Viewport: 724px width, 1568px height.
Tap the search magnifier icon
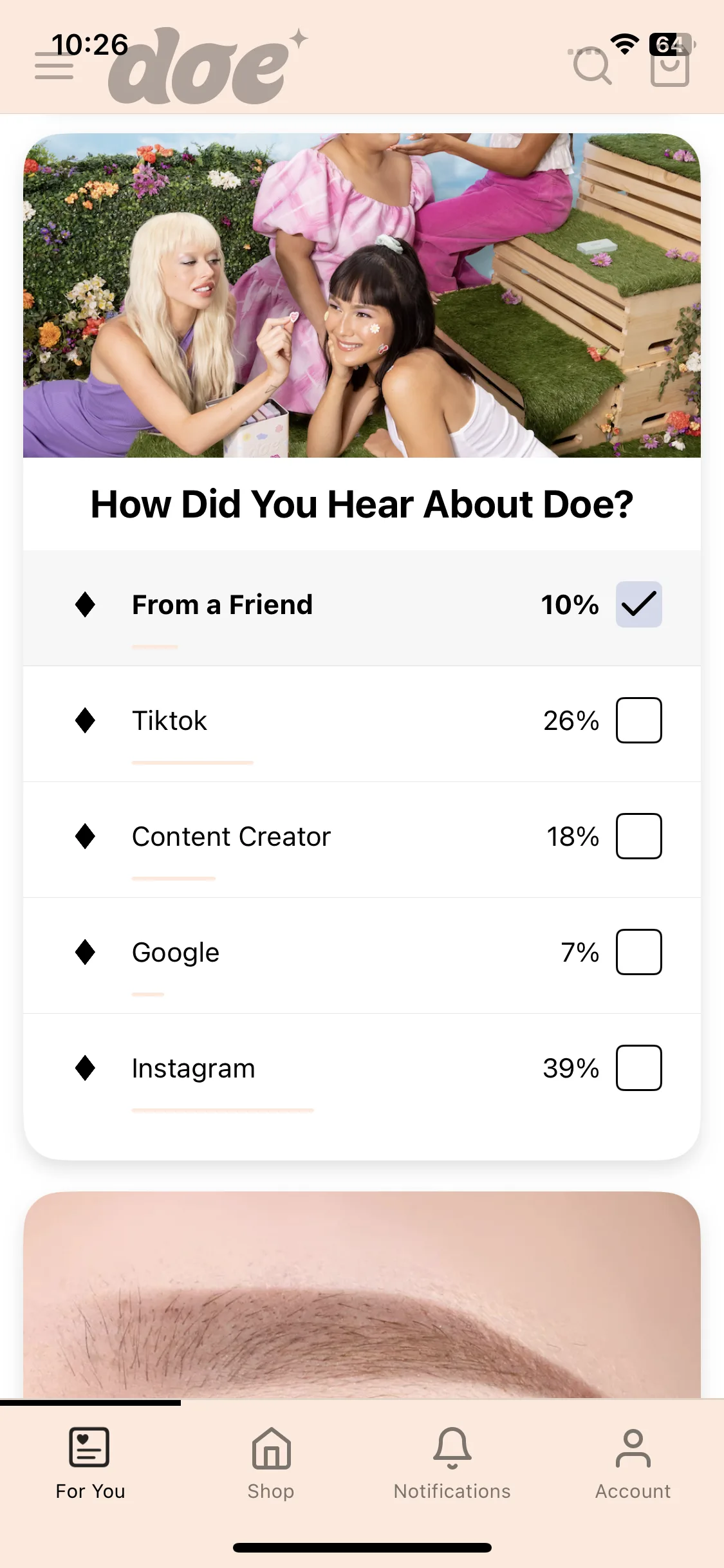pos(592,66)
